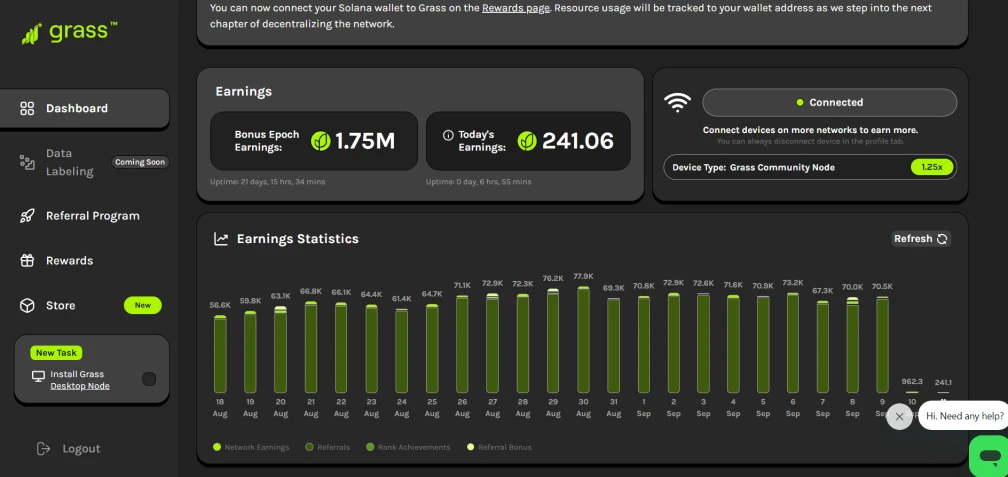Dismiss the help chat bubble
Viewport: 1008px width, 477px height.
(899, 417)
